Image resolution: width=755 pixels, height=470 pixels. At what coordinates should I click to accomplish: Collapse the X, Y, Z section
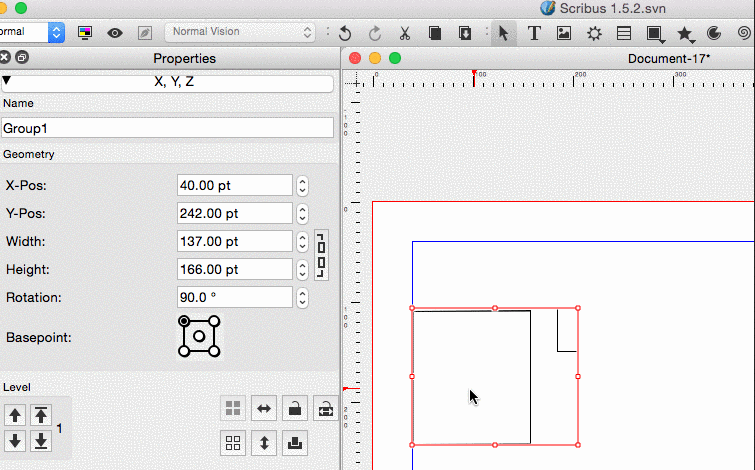[9, 82]
